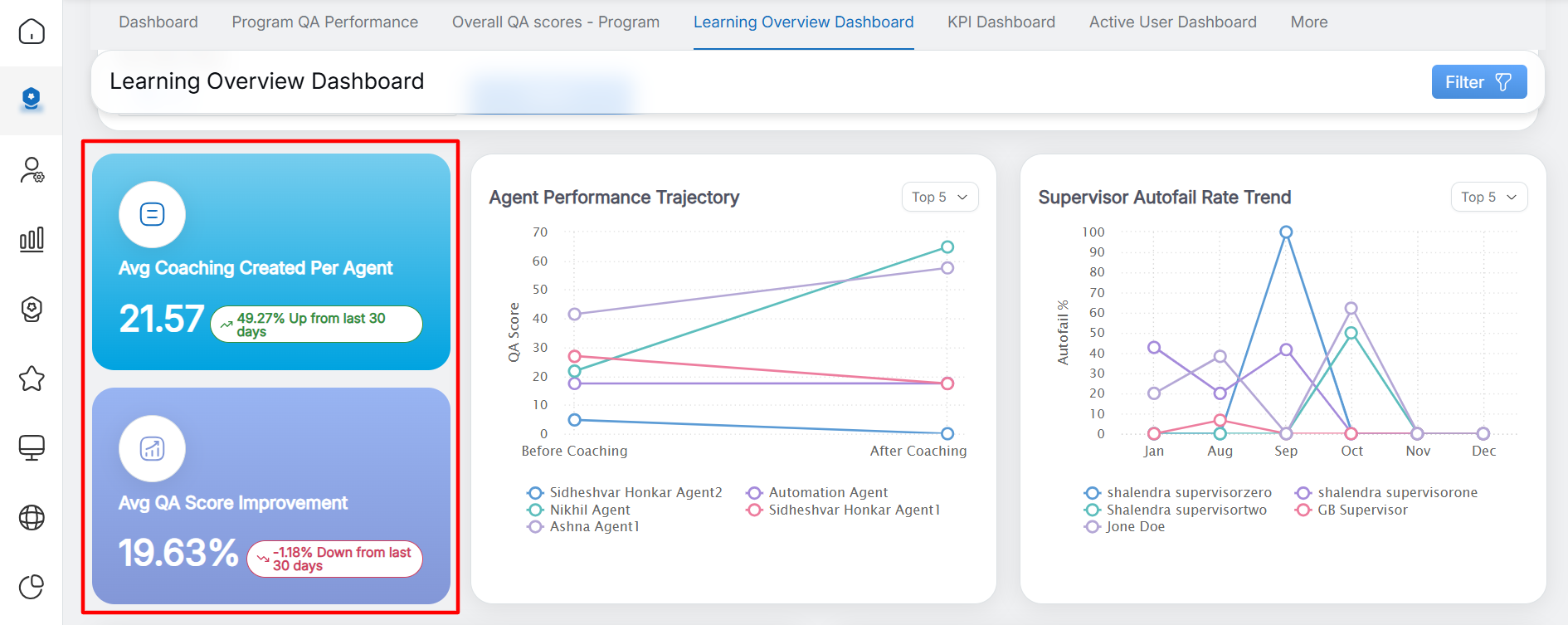Expand Top 5 dropdown for Agent Performance

[939, 197]
